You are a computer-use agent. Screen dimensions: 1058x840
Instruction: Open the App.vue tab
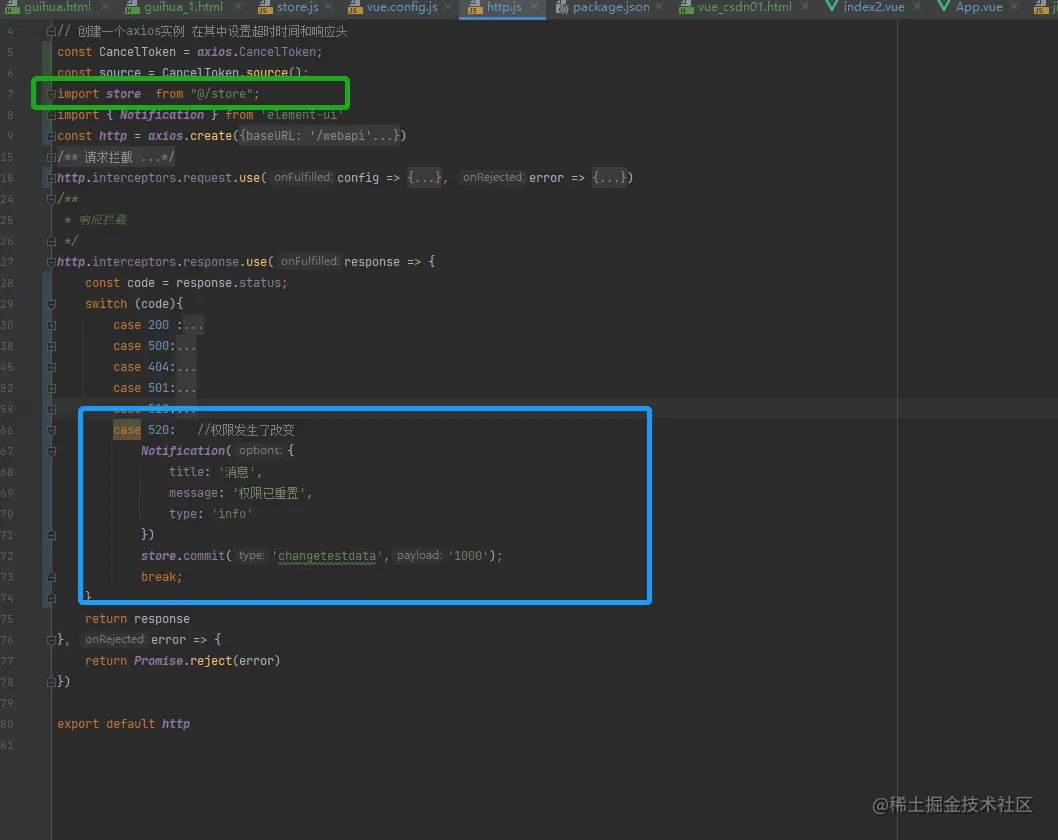click(x=979, y=7)
